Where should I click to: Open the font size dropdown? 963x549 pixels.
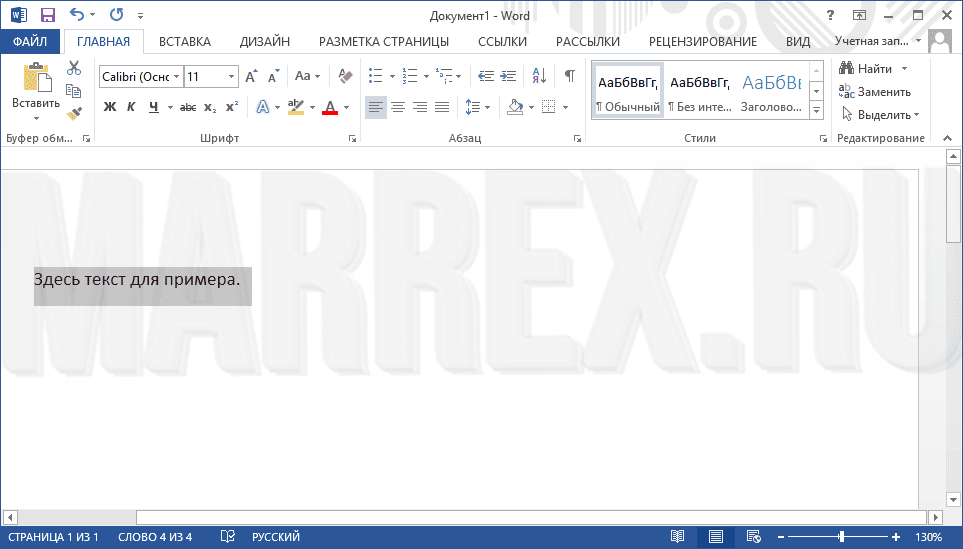tap(232, 77)
